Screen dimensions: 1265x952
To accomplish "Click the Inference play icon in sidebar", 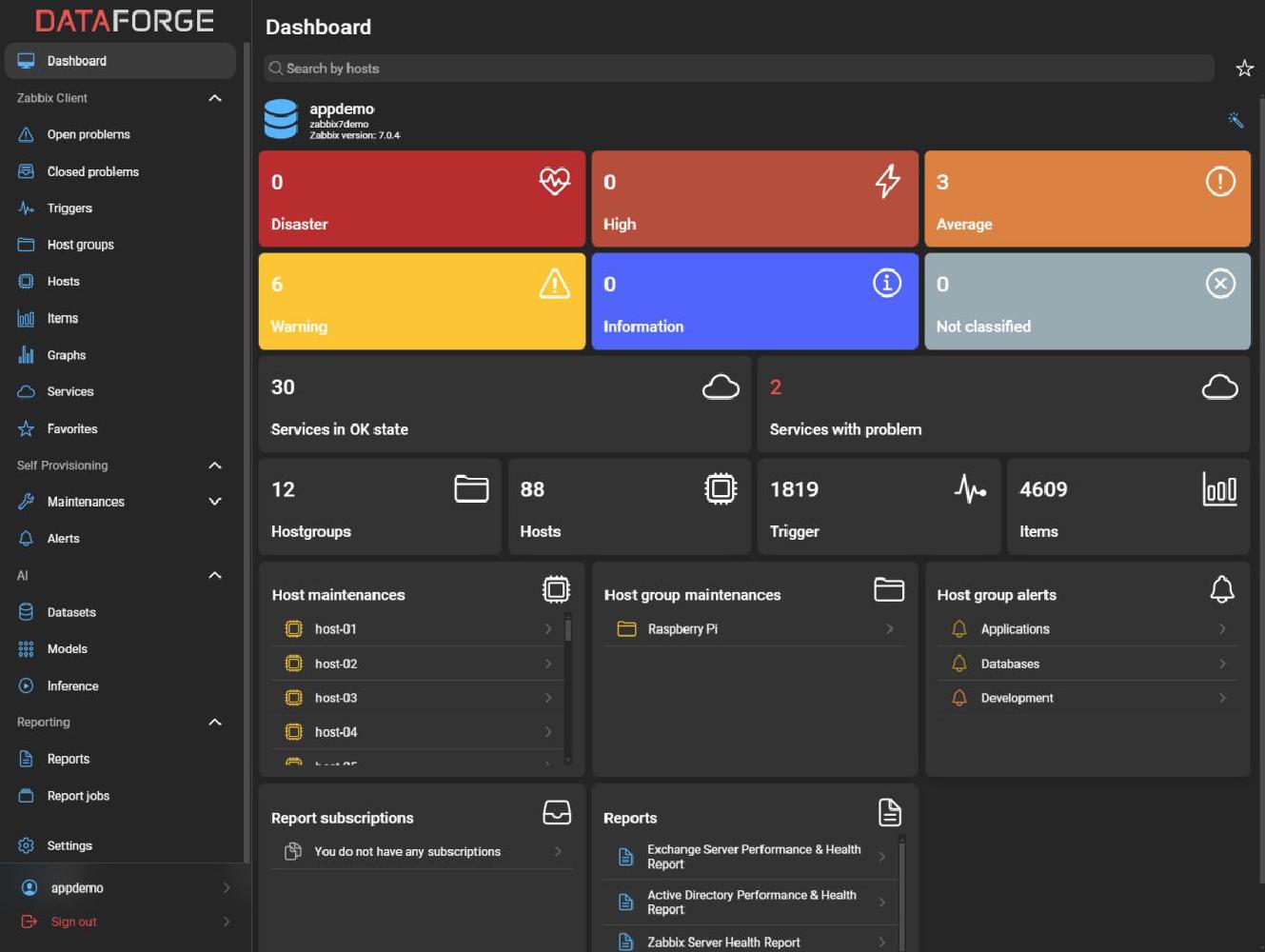I will pyautogui.click(x=26, y=685).
